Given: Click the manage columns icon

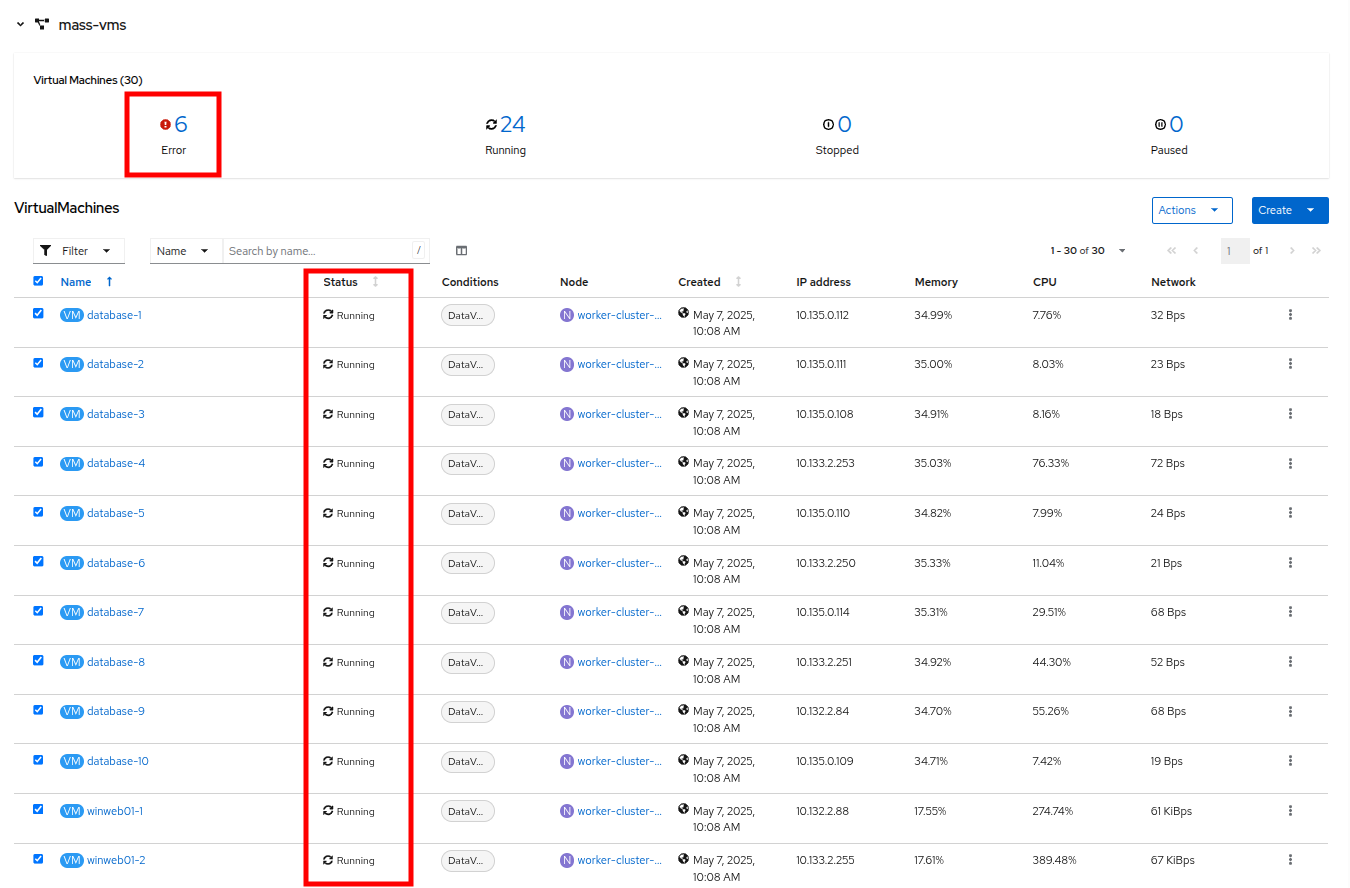Looking at the screenshot, I should 461,251.
